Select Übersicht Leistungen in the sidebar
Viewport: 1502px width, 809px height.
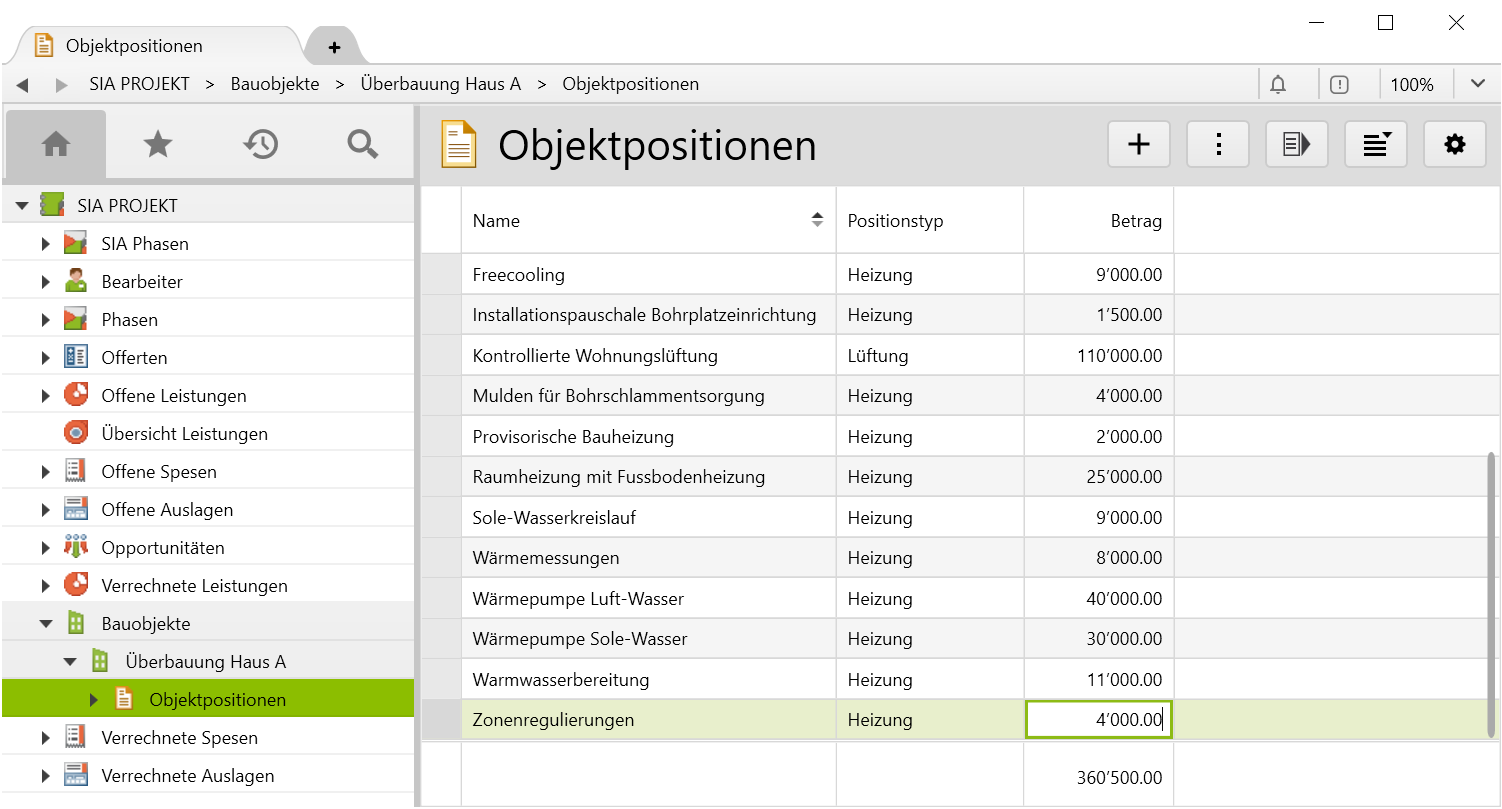point(184,434)
